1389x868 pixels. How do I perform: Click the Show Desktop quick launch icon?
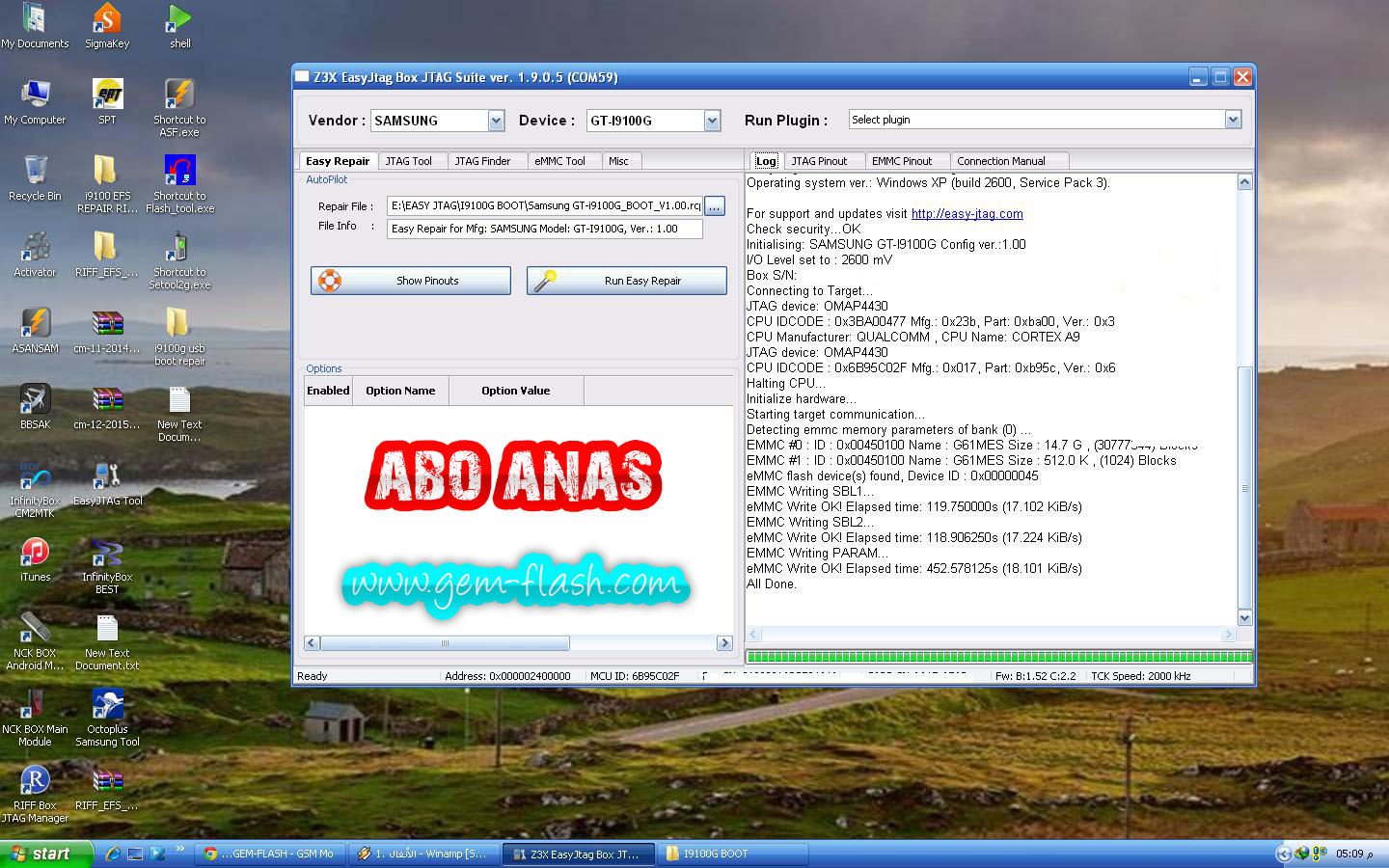[x=135, y=854]
